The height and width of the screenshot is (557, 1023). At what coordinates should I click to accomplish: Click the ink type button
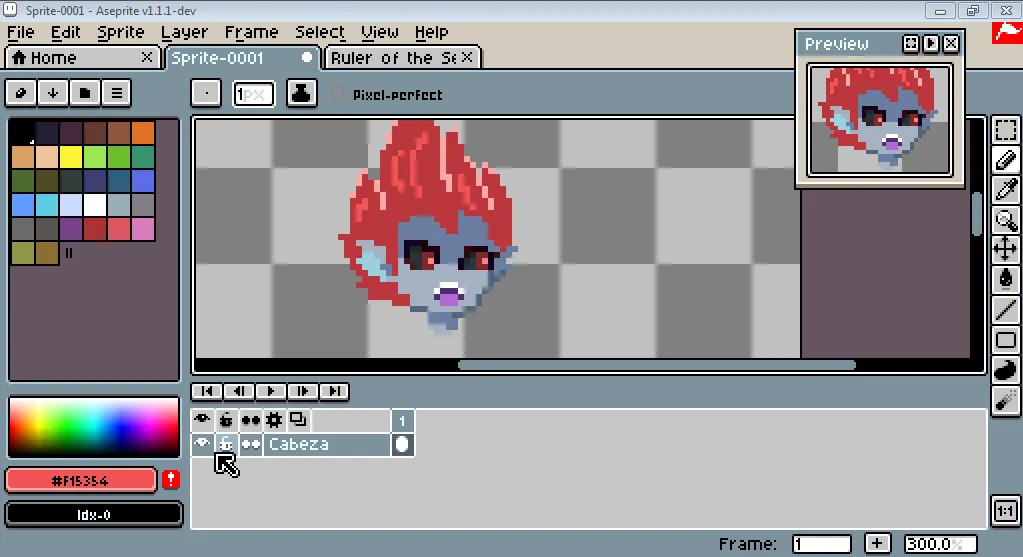301,93
